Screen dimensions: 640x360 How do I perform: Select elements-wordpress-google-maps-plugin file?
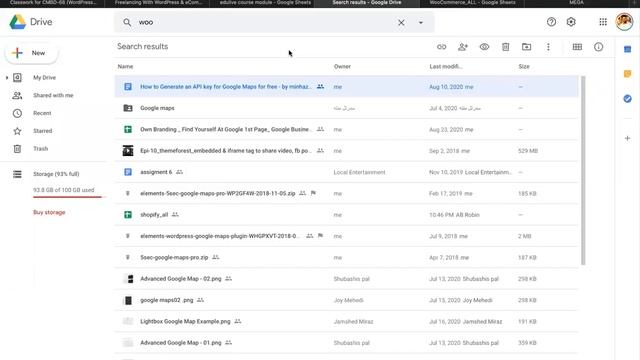pos(347,236)
